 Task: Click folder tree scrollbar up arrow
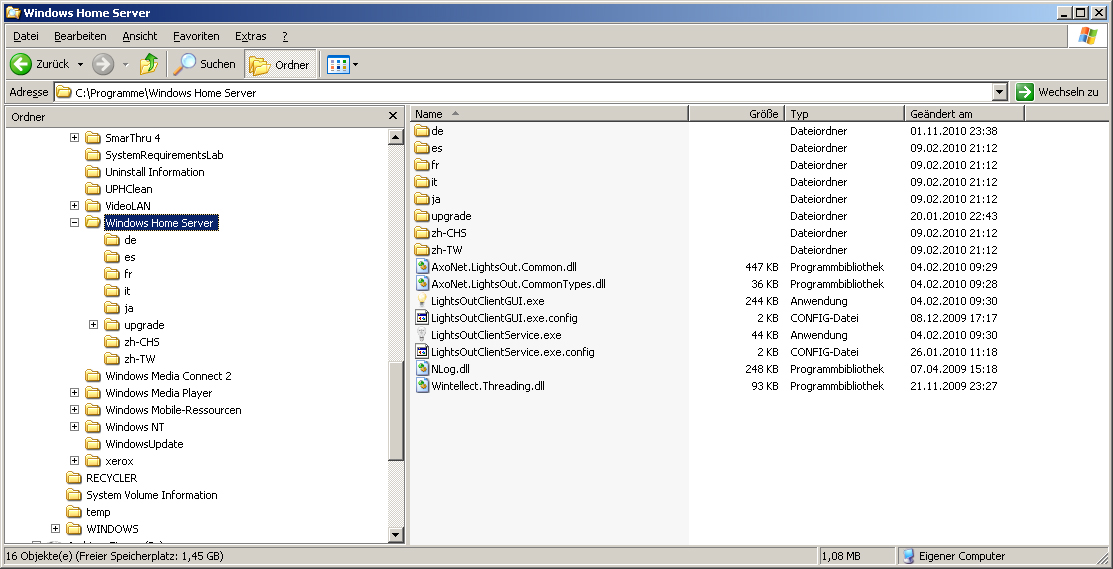[x=396, y=137]
